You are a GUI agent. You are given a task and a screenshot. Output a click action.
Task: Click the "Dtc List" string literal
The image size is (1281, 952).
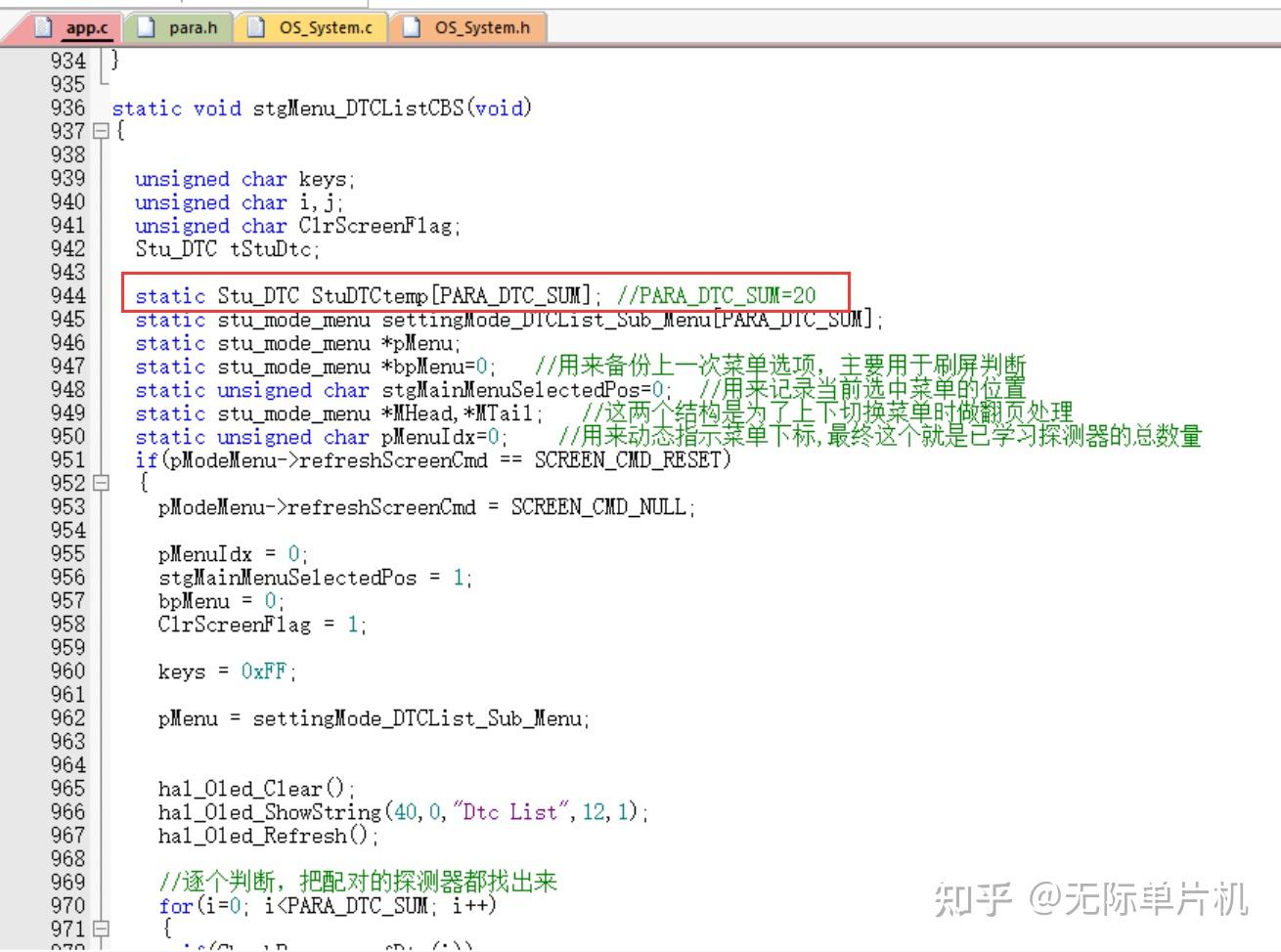pyautogui.click(x=510, y=812)
